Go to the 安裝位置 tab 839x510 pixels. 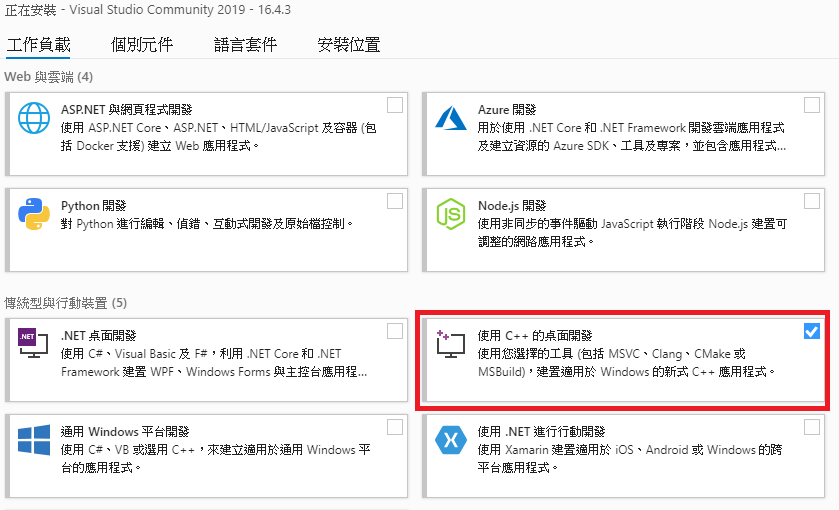point(349,44)
